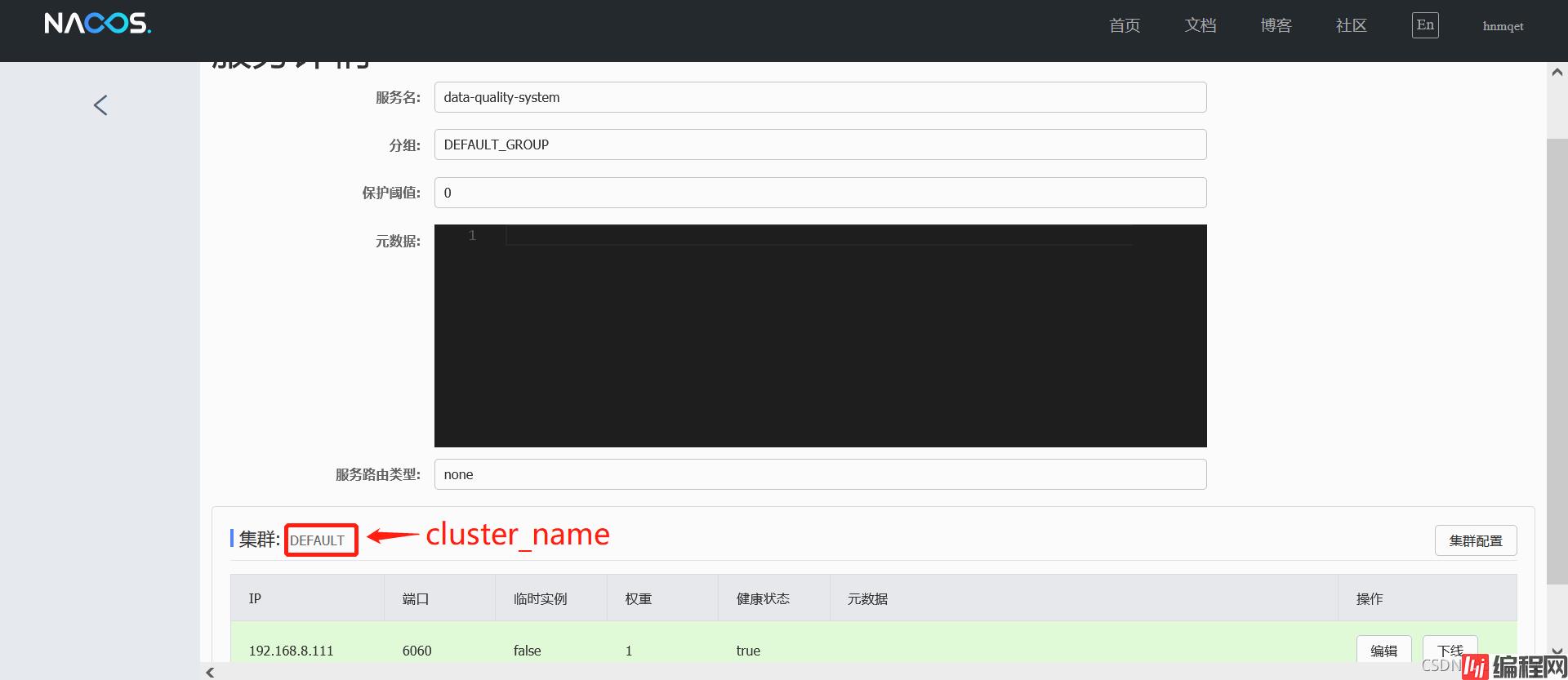Switch language using En button
Image resolution: width=1568 pixels, height=680 pixels.
coord(1424,25)
